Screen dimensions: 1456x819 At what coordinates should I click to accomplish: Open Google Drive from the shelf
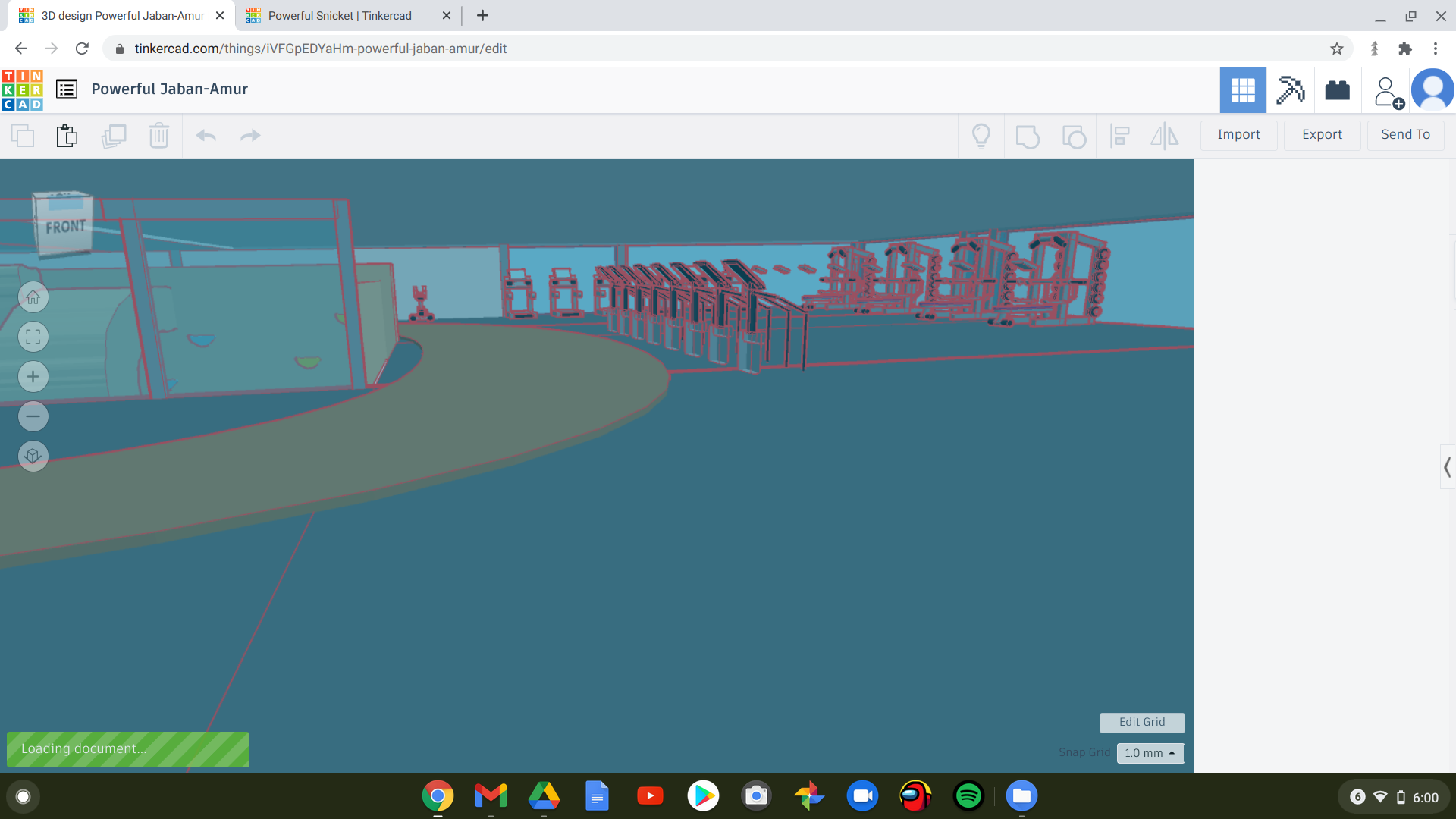tap(544, 795)
